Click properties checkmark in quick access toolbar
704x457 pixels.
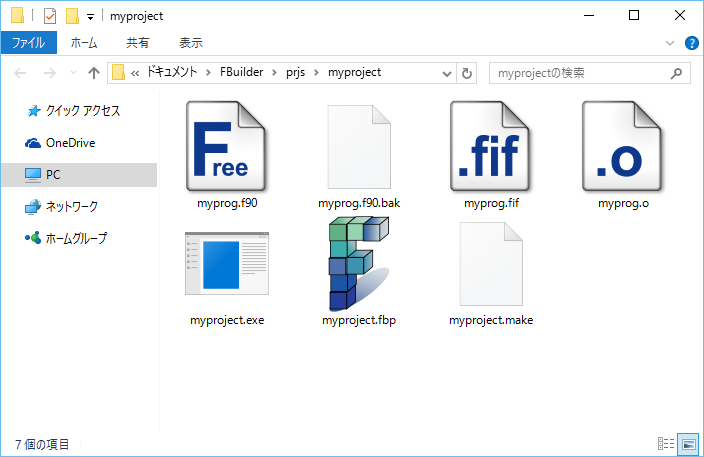click(50, 16)
